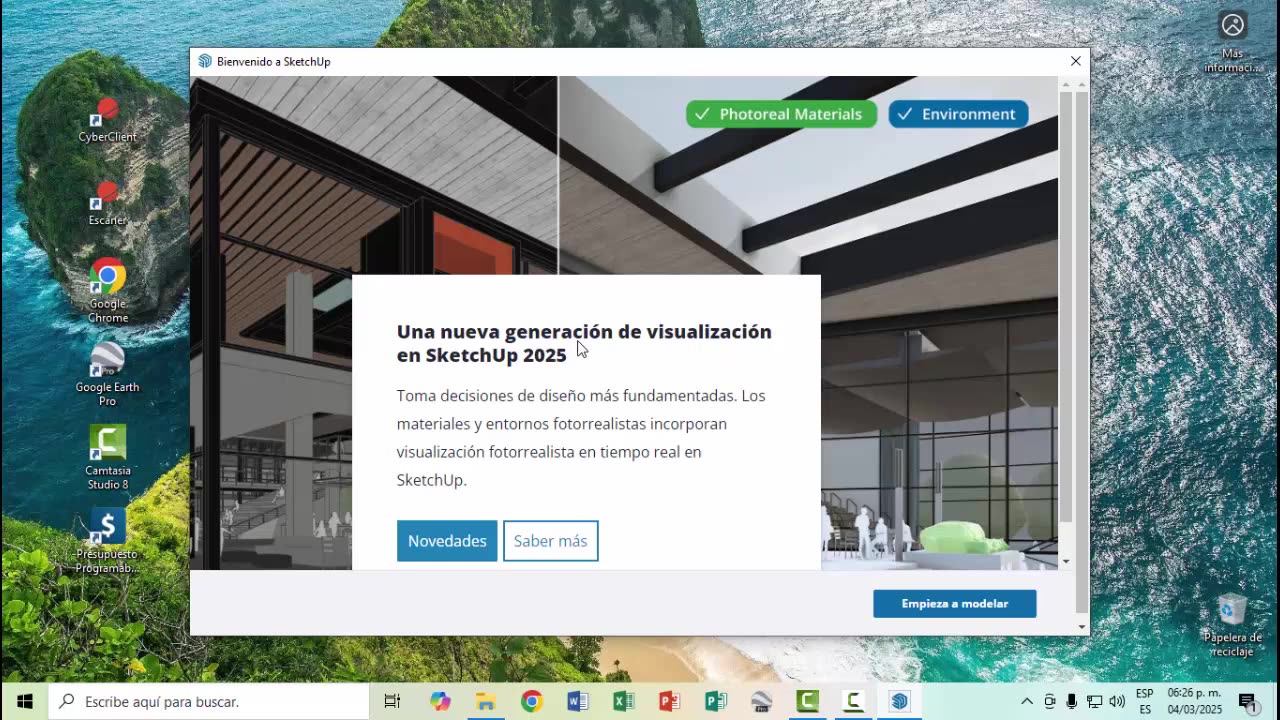The width and height of the screenshot is (1280, 720).
Task: Open Camtasia Studio 8 desktop shortcut
Action: (x=108, y=457)
